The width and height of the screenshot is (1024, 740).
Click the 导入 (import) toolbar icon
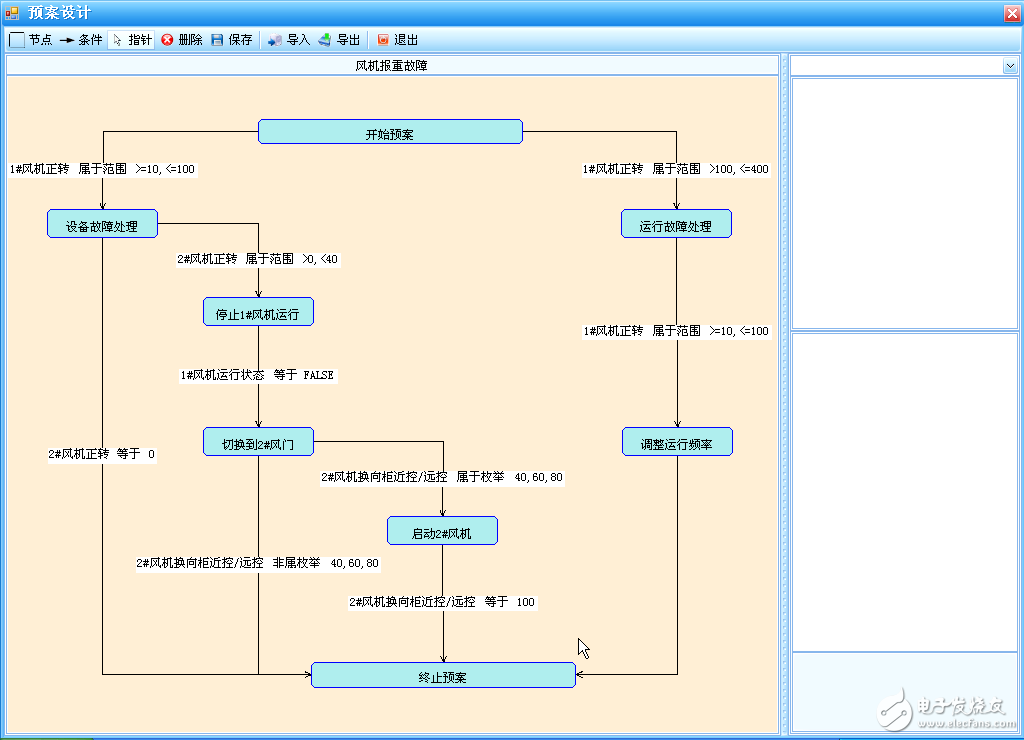click(x=288, y=40)
